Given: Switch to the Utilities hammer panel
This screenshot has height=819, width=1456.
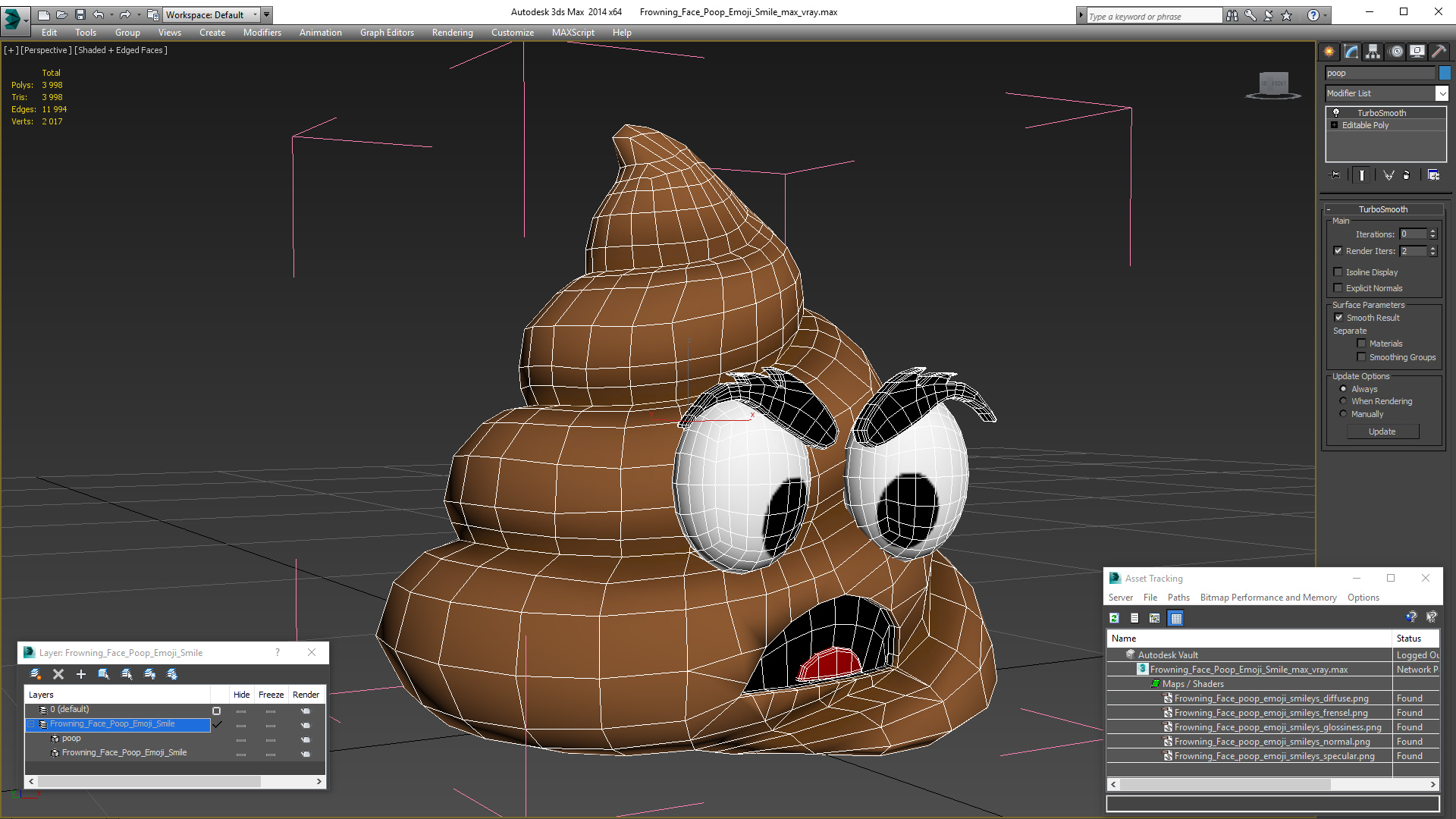Looking at the screenshot, I should pos(1439,52).
